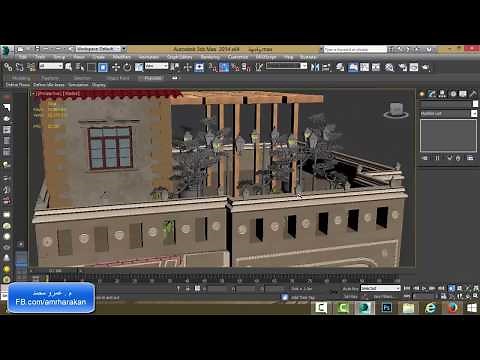This screenshot has width=480, height=360.
Task: Click the Pin Stack icon under the modifier stack
Action: click(x=425, y=158)
